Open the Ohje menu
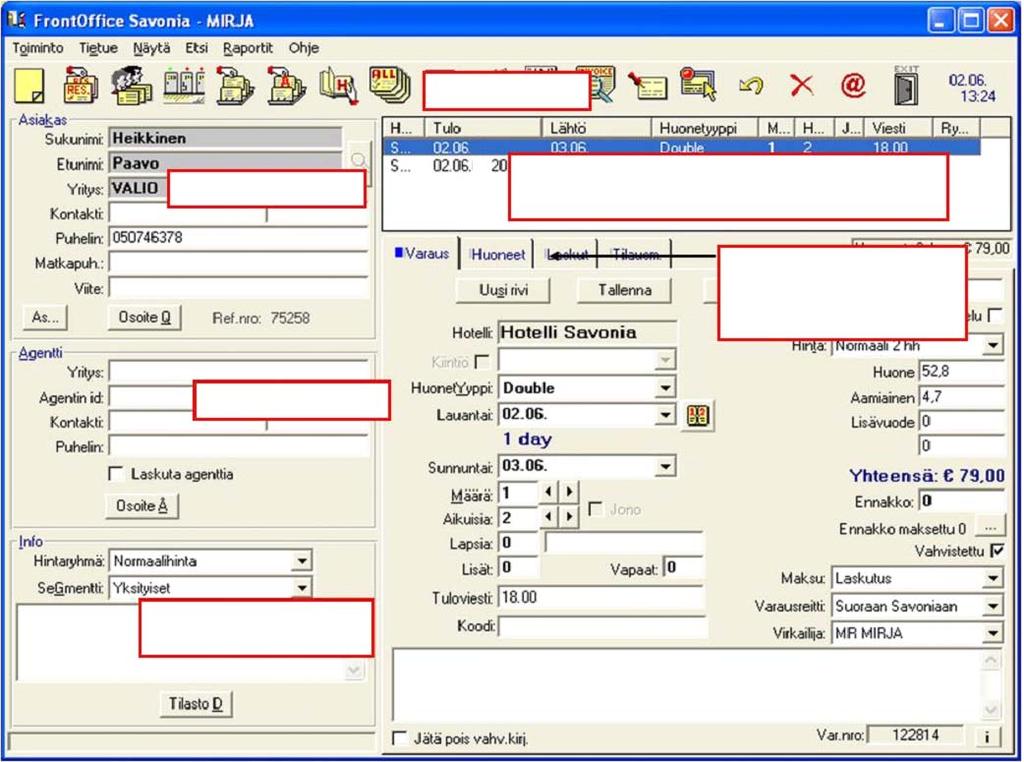Viewport: 1024px width, 762px height. [304, 48]
